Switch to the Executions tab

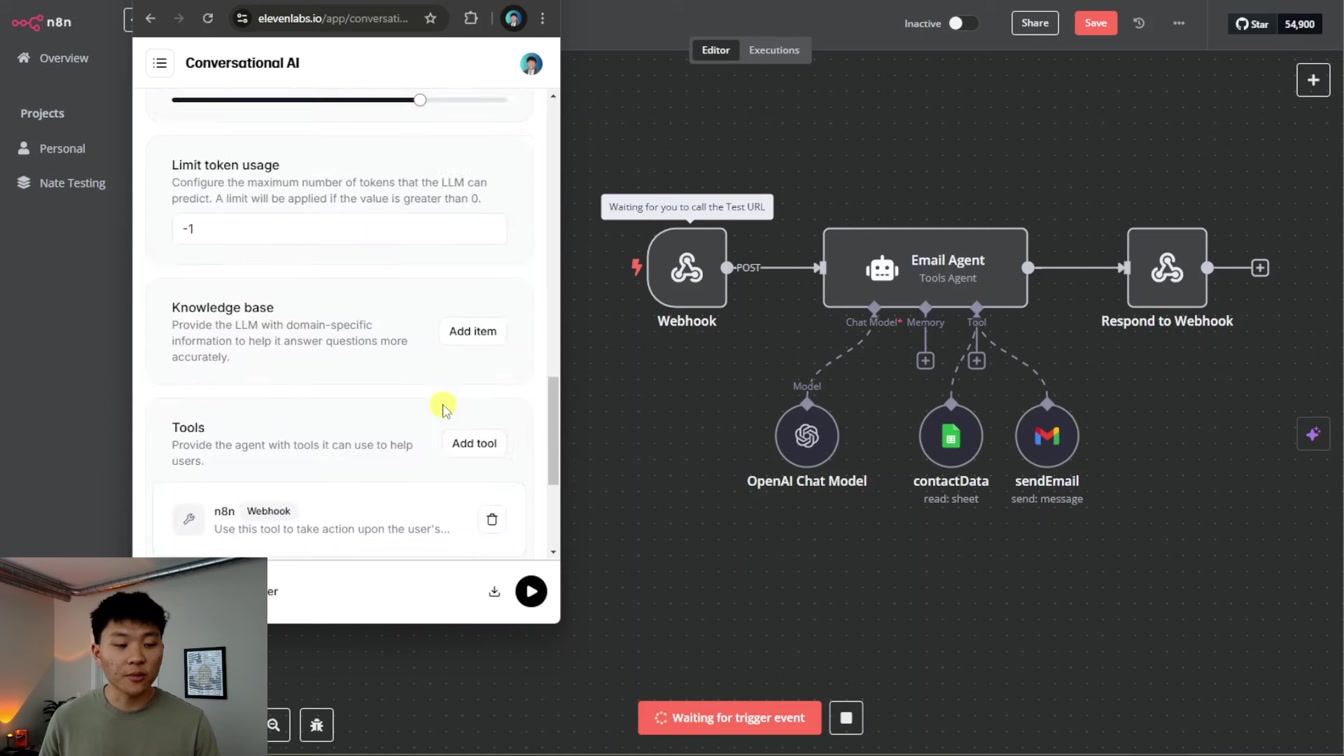(x=774, y=50)
